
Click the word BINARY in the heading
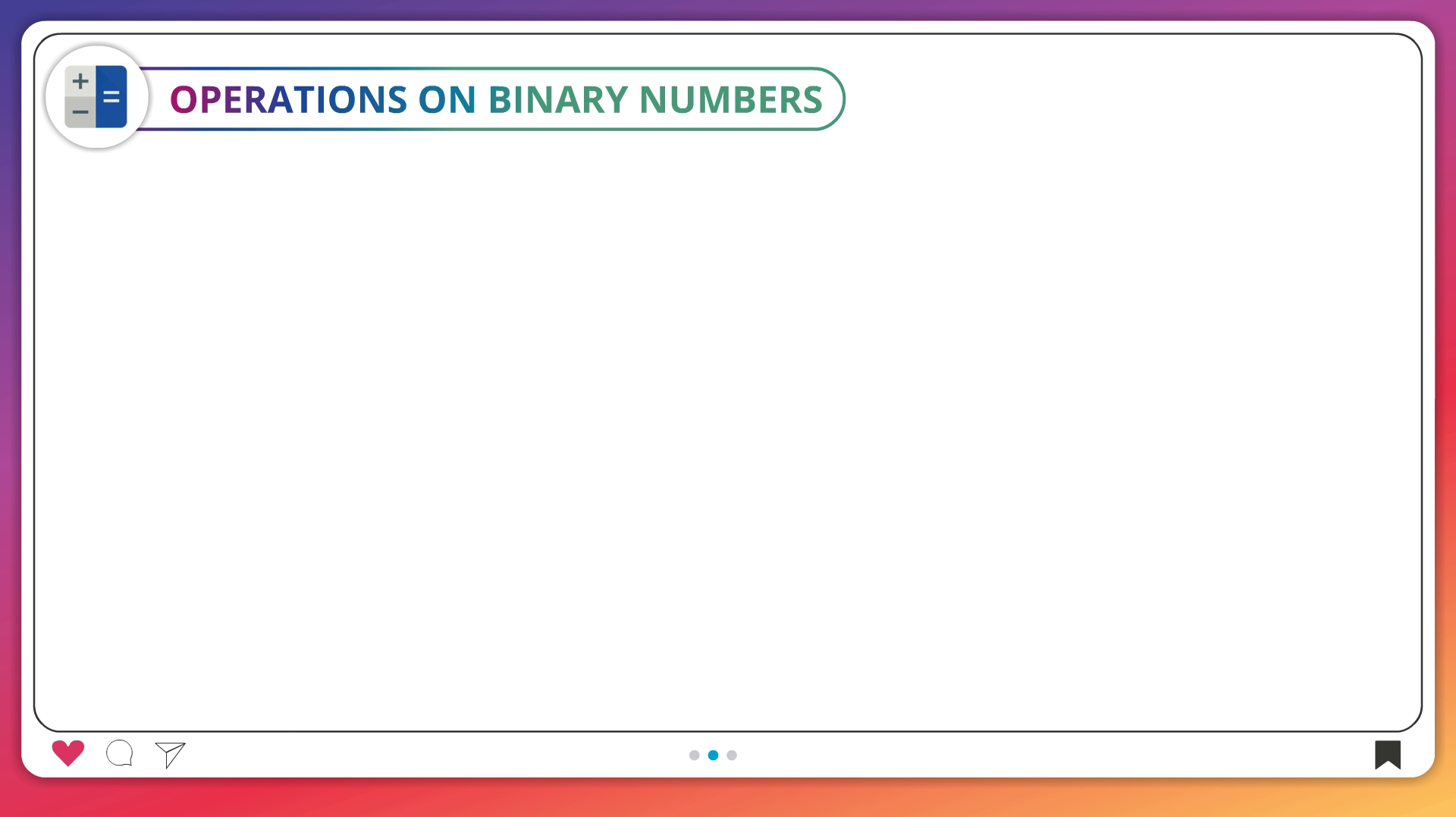point(557,100)
